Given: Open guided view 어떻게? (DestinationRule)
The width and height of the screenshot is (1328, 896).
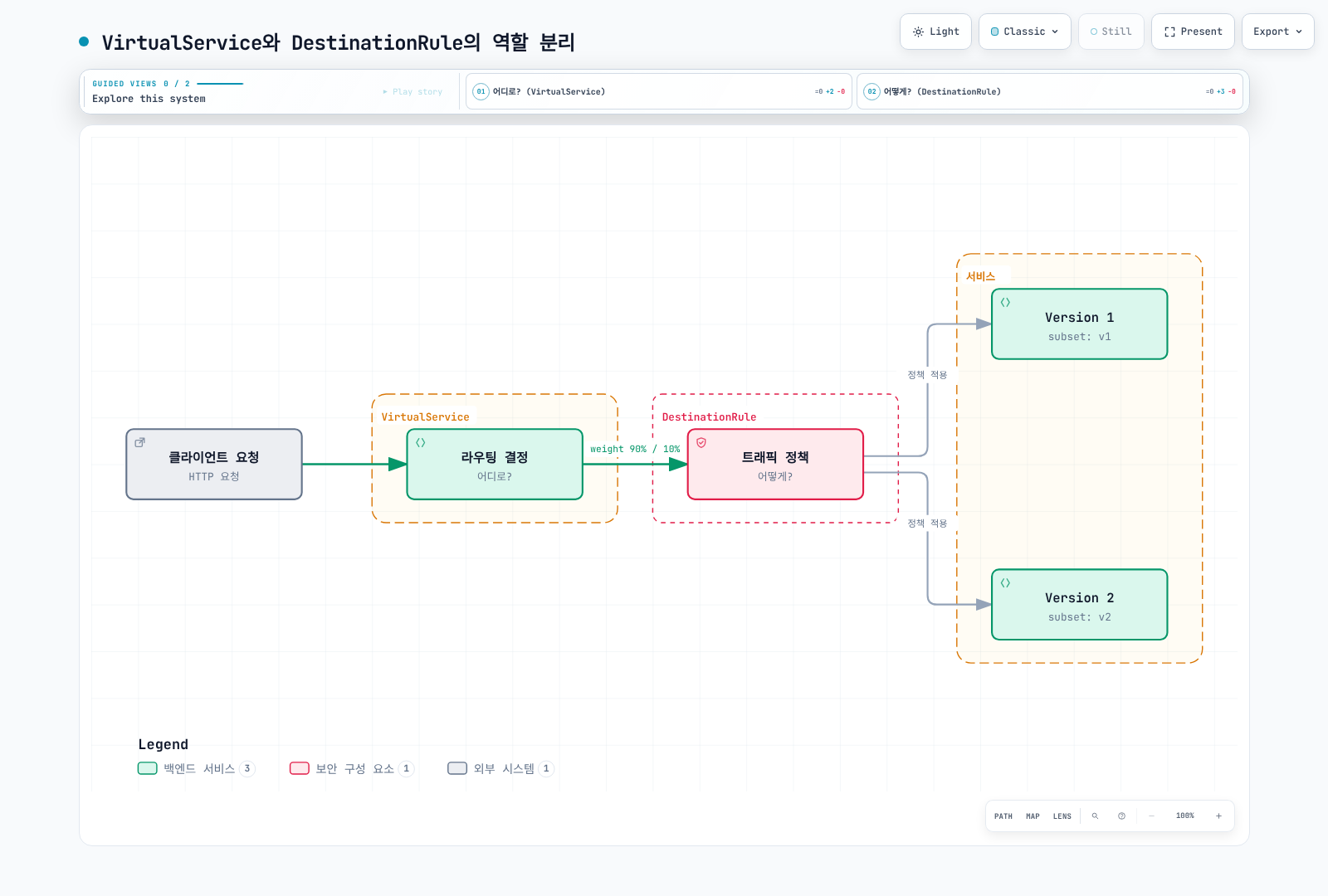Looking at the screenshot, I should tap(1050, 91).
